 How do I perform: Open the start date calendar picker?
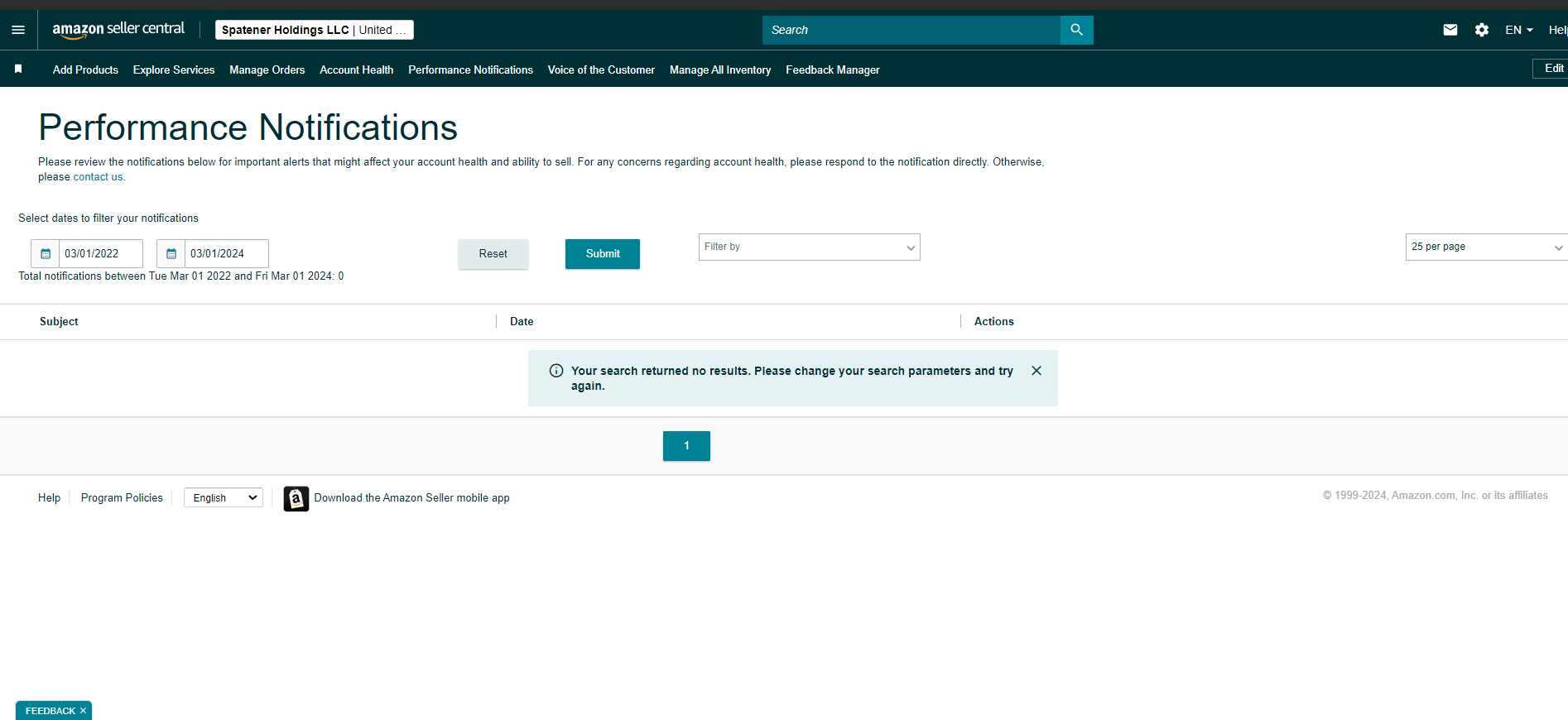46,253
